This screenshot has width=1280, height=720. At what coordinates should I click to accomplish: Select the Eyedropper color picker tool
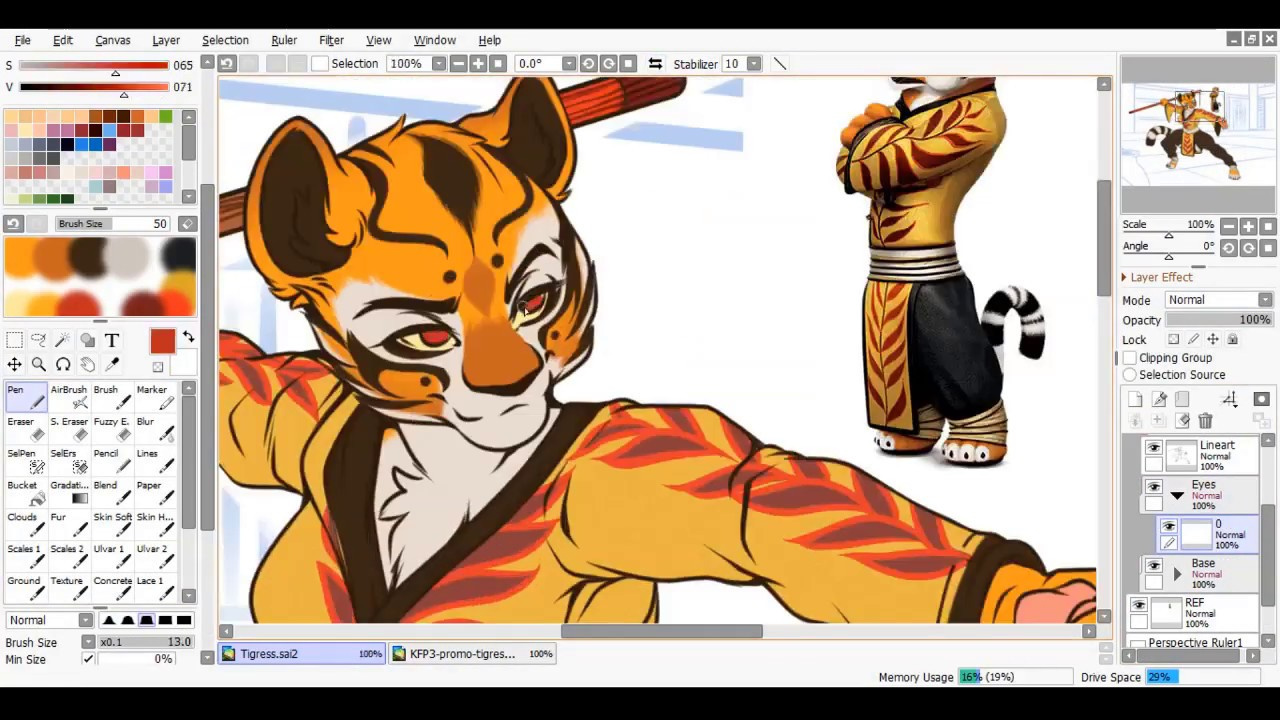pos(112,365)
